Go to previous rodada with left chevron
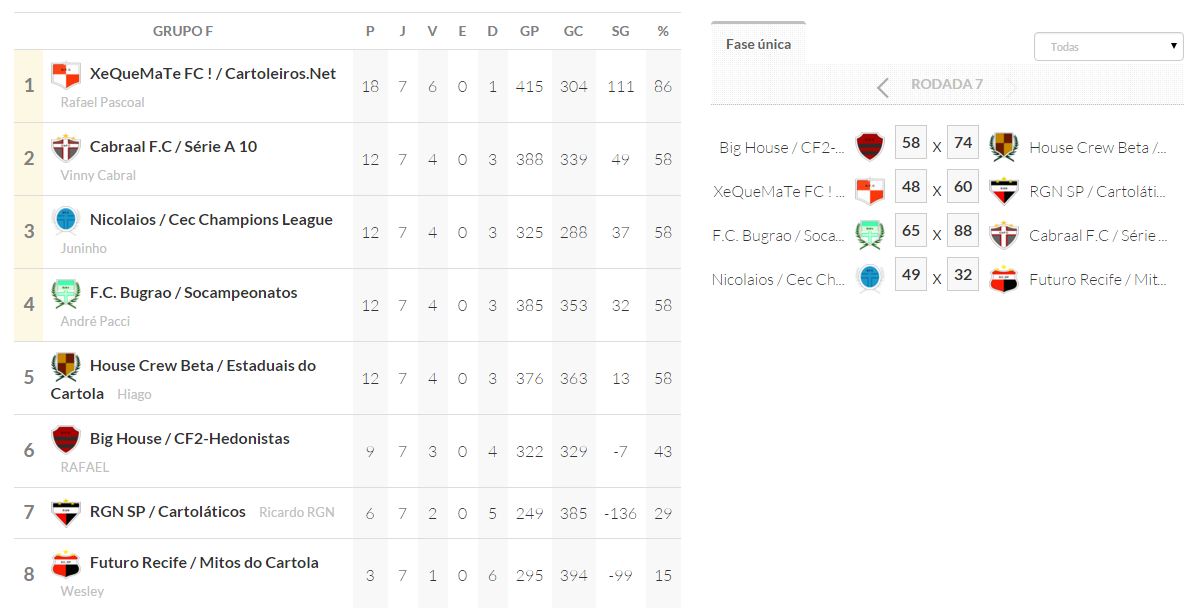This screenshot has height=608, width=1200. (x=882, y=87)
